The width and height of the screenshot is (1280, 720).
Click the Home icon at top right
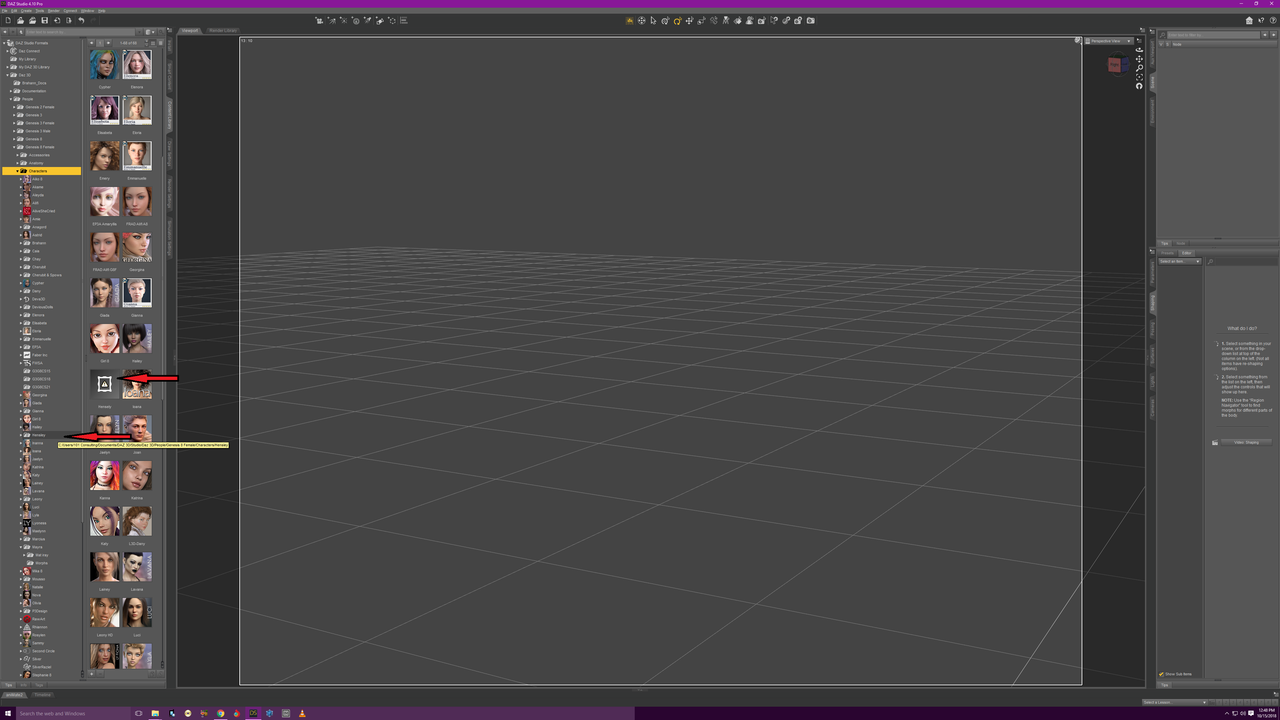(1251, 20)
